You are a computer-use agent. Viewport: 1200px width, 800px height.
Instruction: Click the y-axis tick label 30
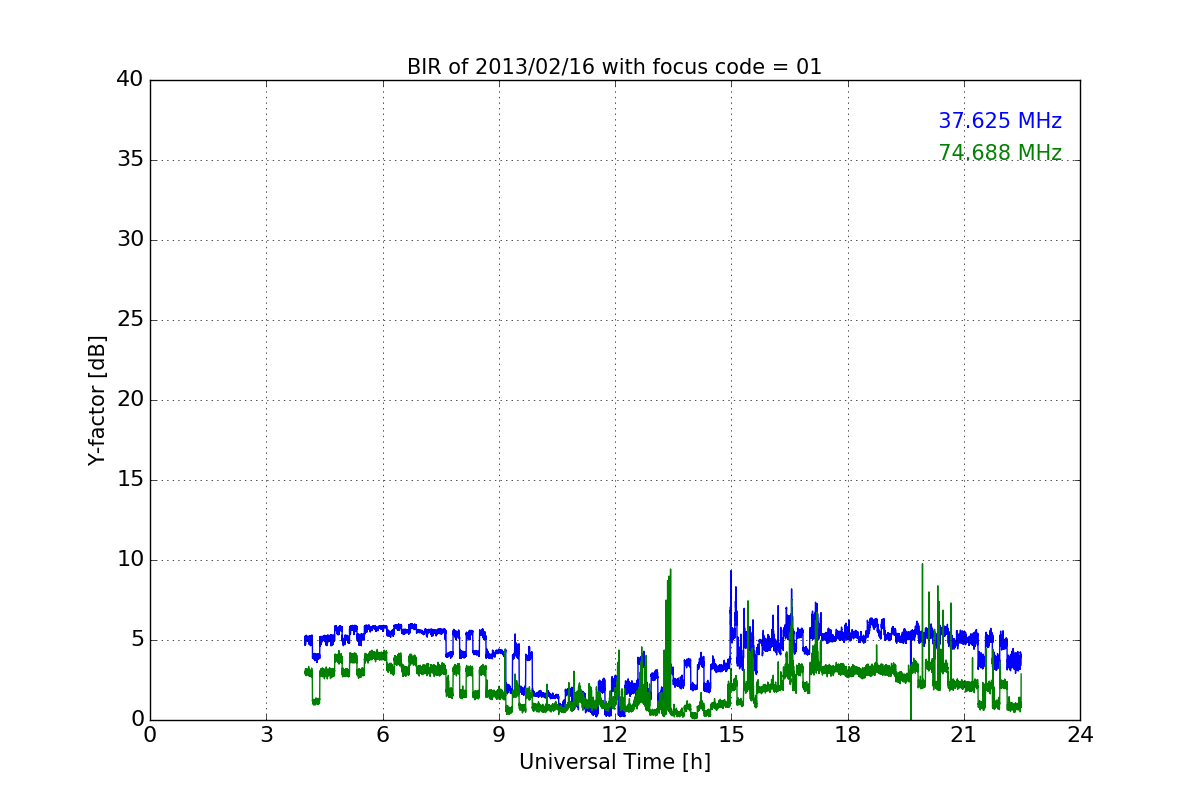[x=129, y=240]
